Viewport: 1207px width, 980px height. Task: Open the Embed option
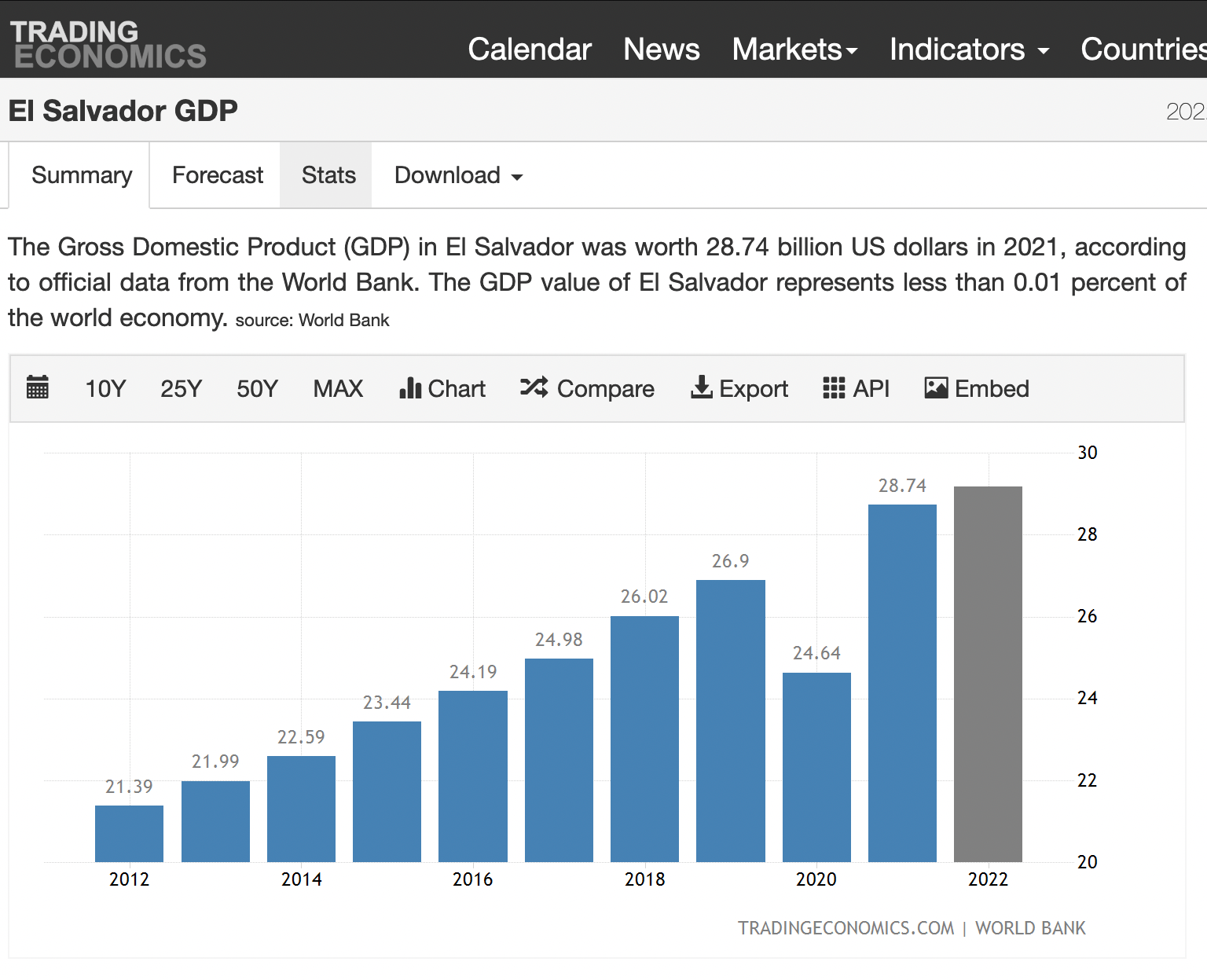click(x=977, y=388)
